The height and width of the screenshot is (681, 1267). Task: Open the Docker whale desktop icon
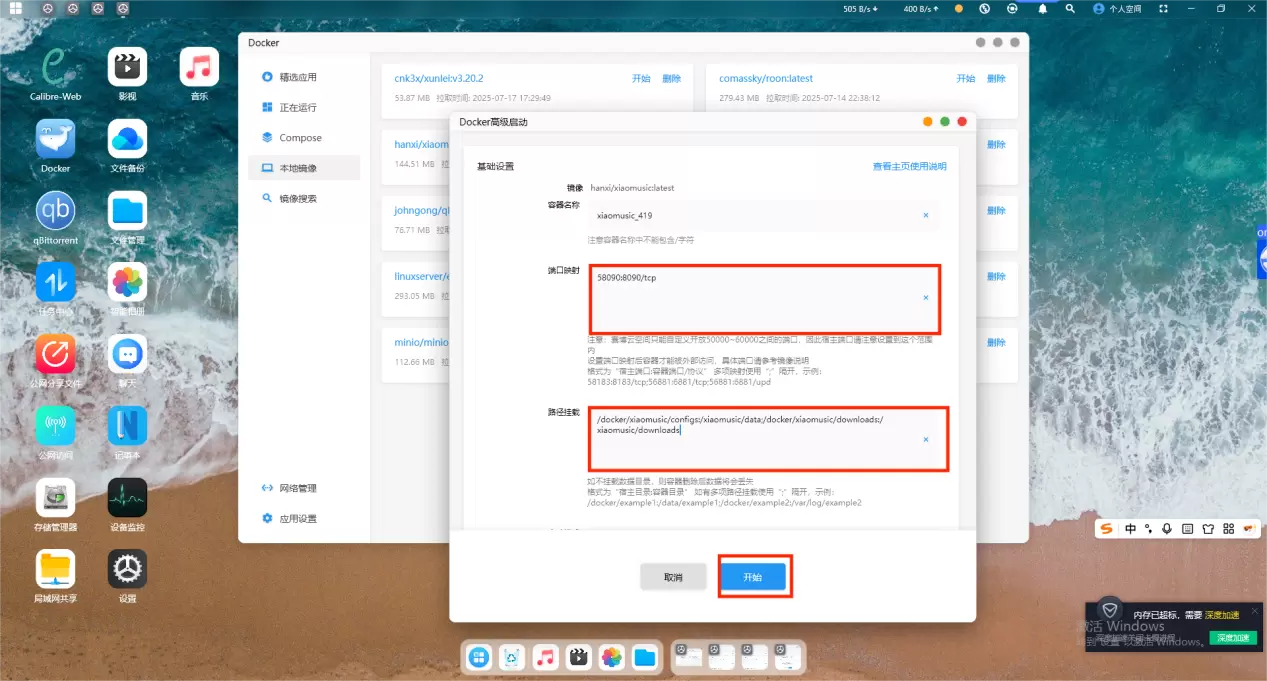click(x=56, y=139)
